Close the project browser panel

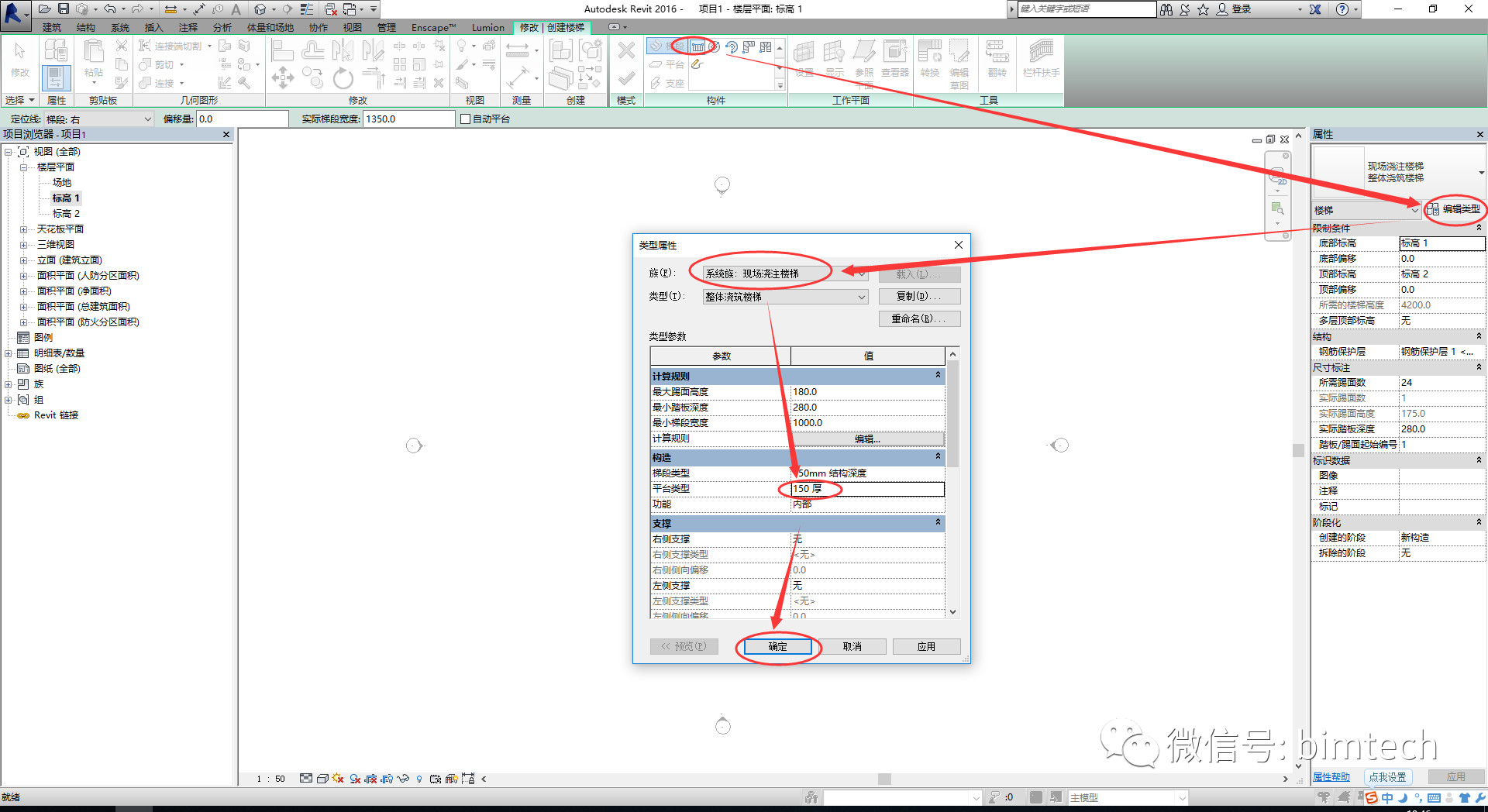click(226, 135)
